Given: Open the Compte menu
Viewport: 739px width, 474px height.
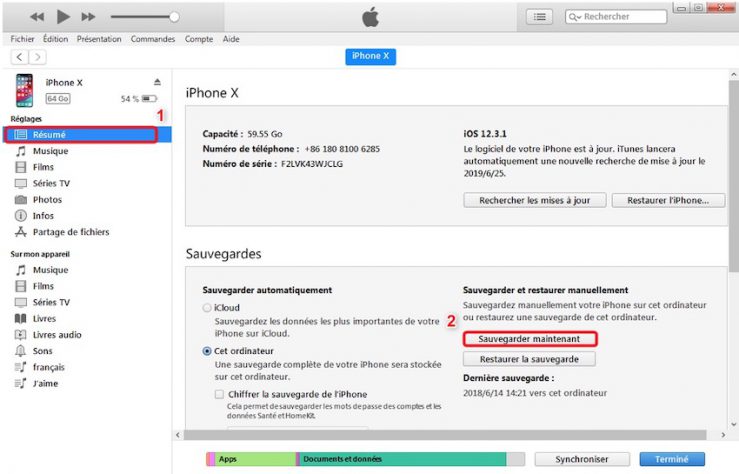Looking at the screenshot, I should tap(199, 39).
